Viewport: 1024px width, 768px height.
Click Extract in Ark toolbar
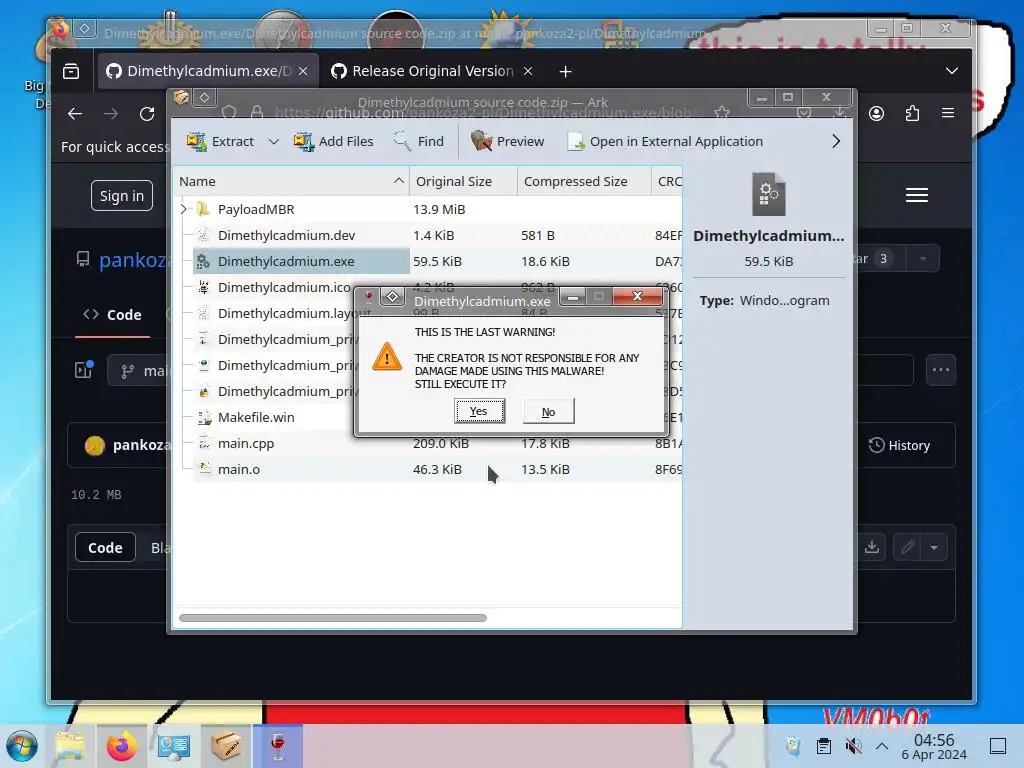(x=220, y=141)
